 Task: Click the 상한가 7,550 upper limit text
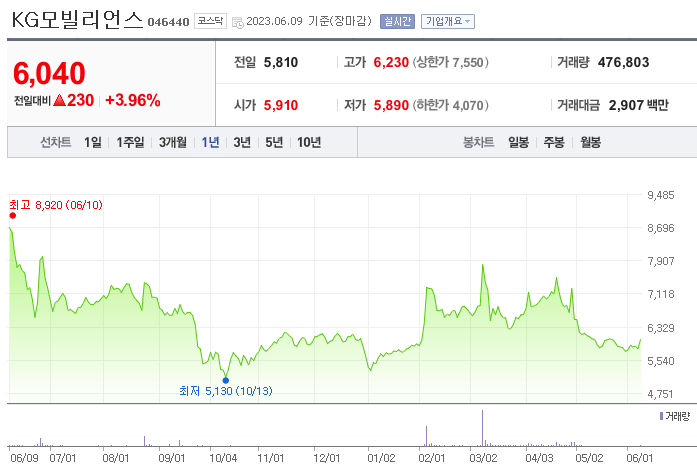[451, 62]
